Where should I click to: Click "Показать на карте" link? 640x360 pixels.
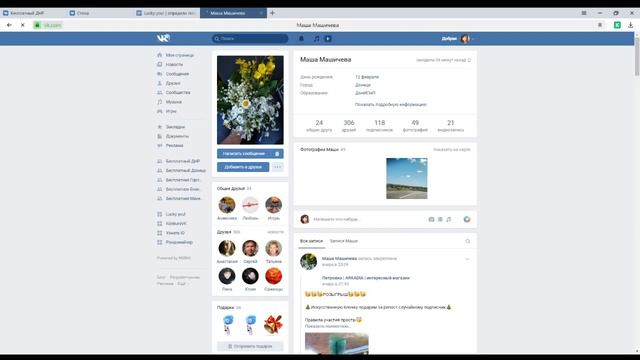coord(452,150)
